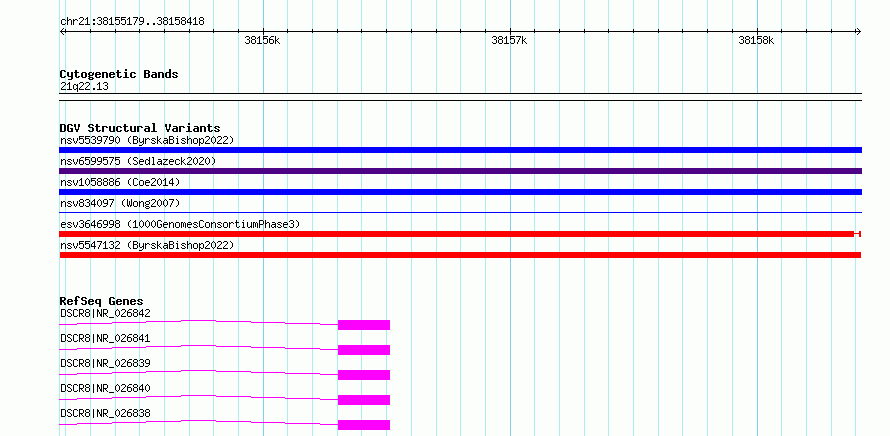Click the blue nsv5539790 variant bar
This screenshot has height=436, width=890.
460,150
